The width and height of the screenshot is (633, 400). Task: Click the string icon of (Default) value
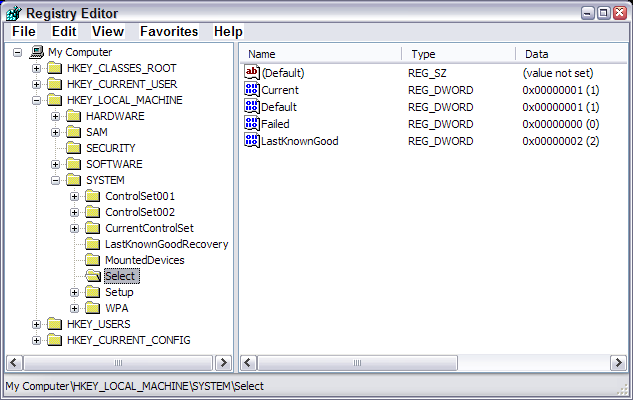coord(252,73)
